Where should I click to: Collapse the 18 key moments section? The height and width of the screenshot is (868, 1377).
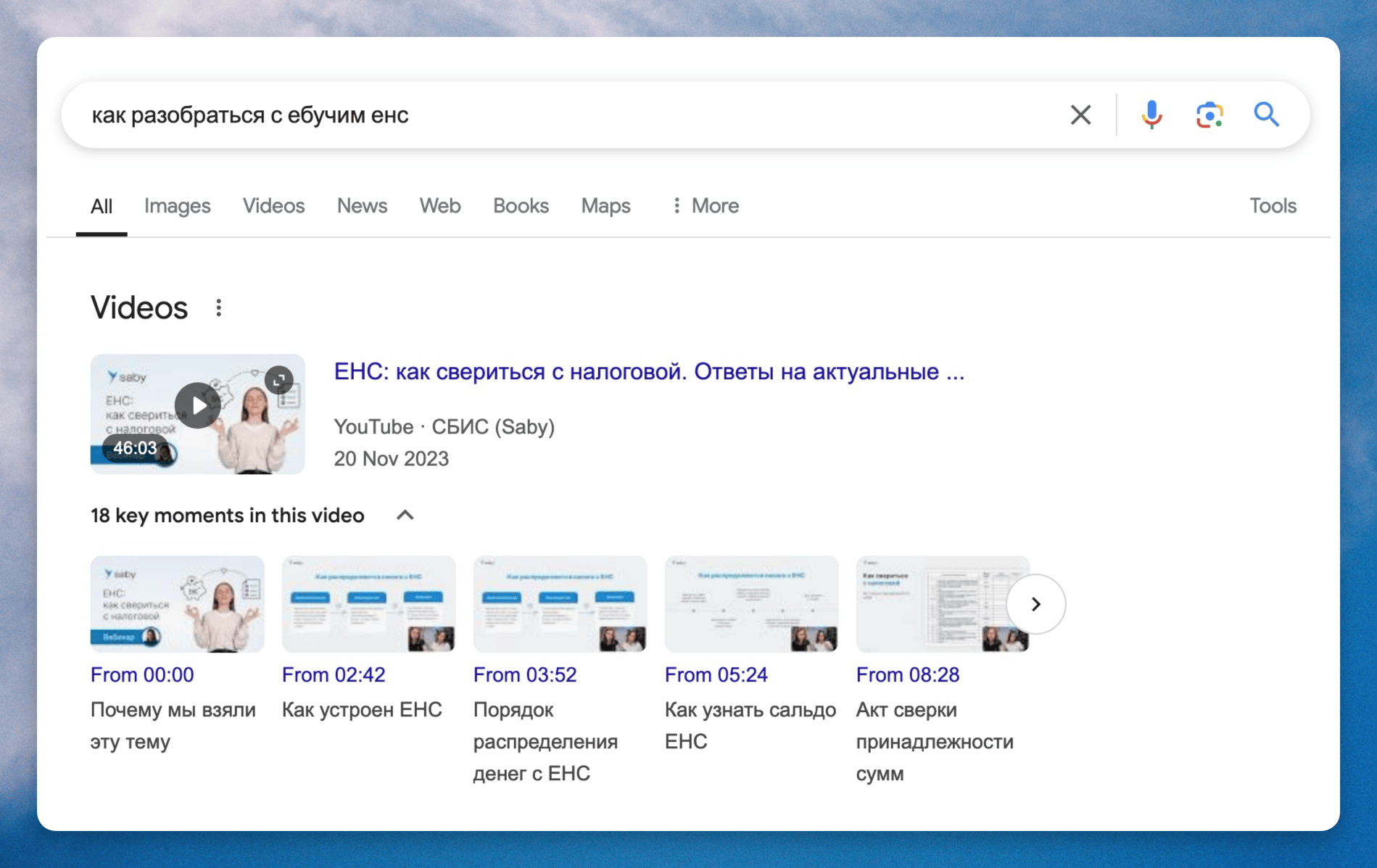coord(405,516)
